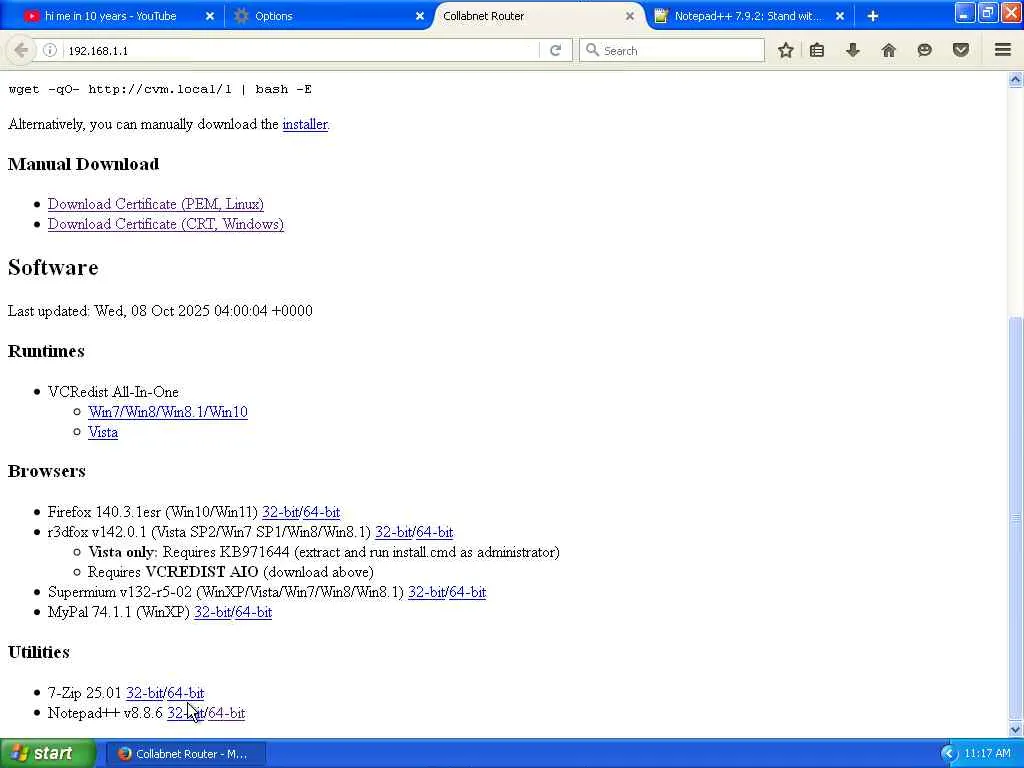This screenshot has height=768, width=1024.
Task: Expand hidden system tray icons
Action: (x=949, y=754)
